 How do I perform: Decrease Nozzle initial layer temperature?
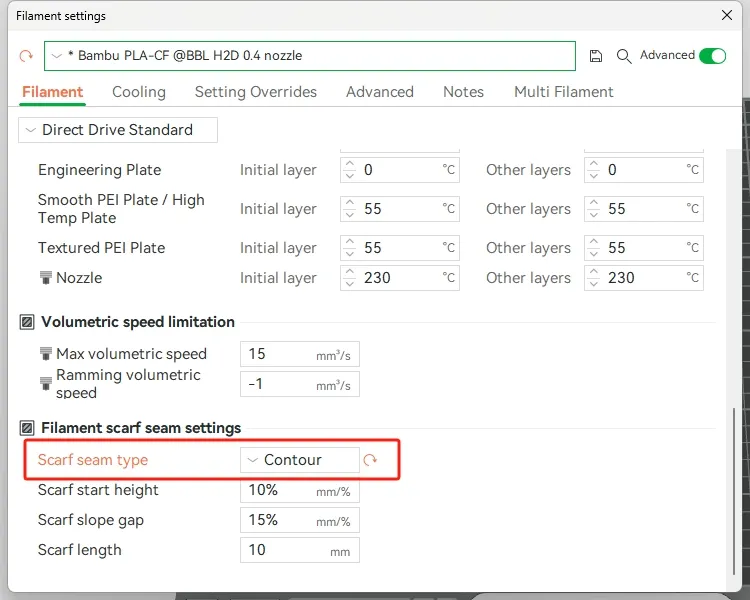tap(350, 284)
